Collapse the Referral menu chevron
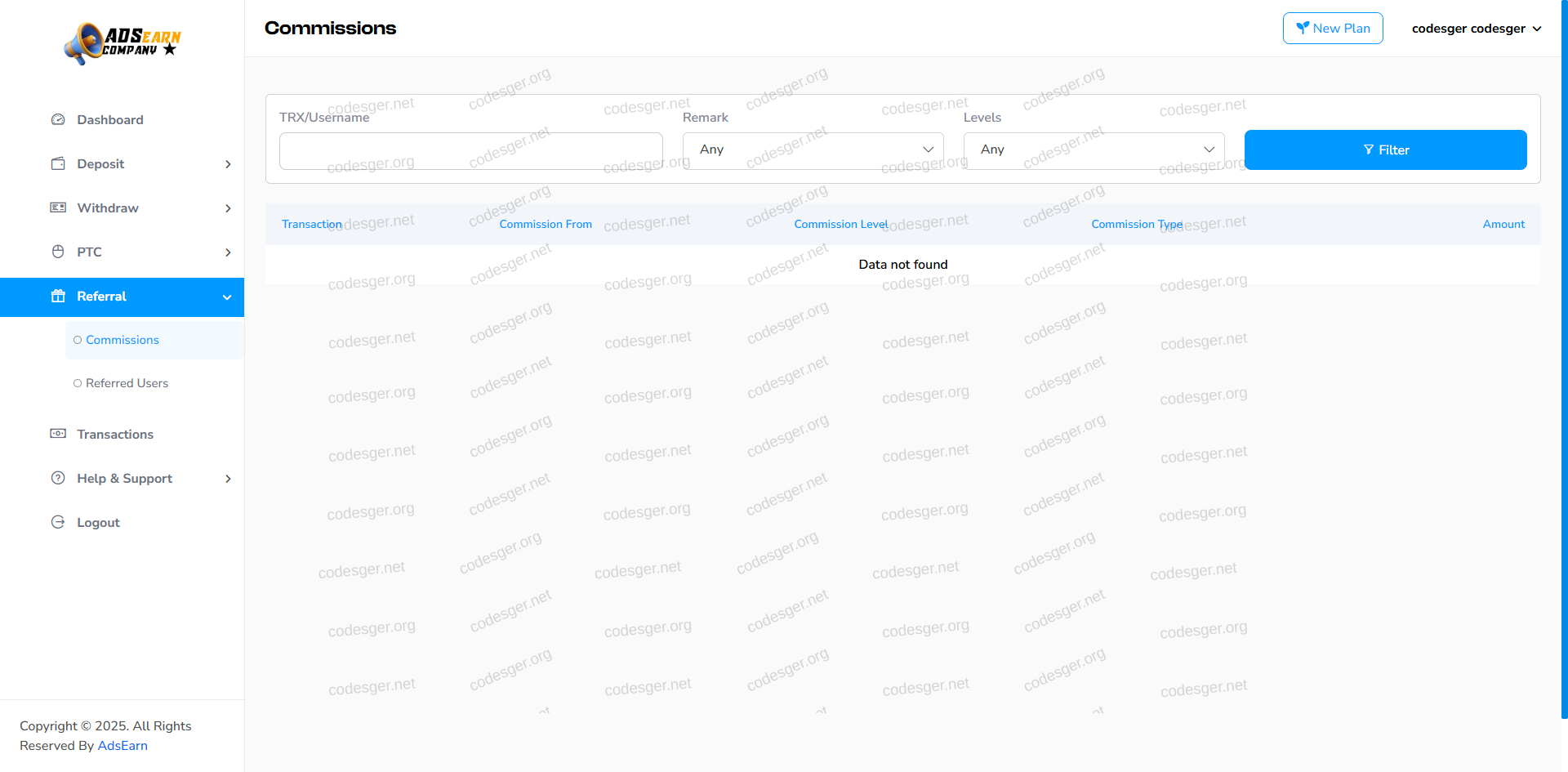The width and height of the screenshot is (1568, 772). [227, 297]
